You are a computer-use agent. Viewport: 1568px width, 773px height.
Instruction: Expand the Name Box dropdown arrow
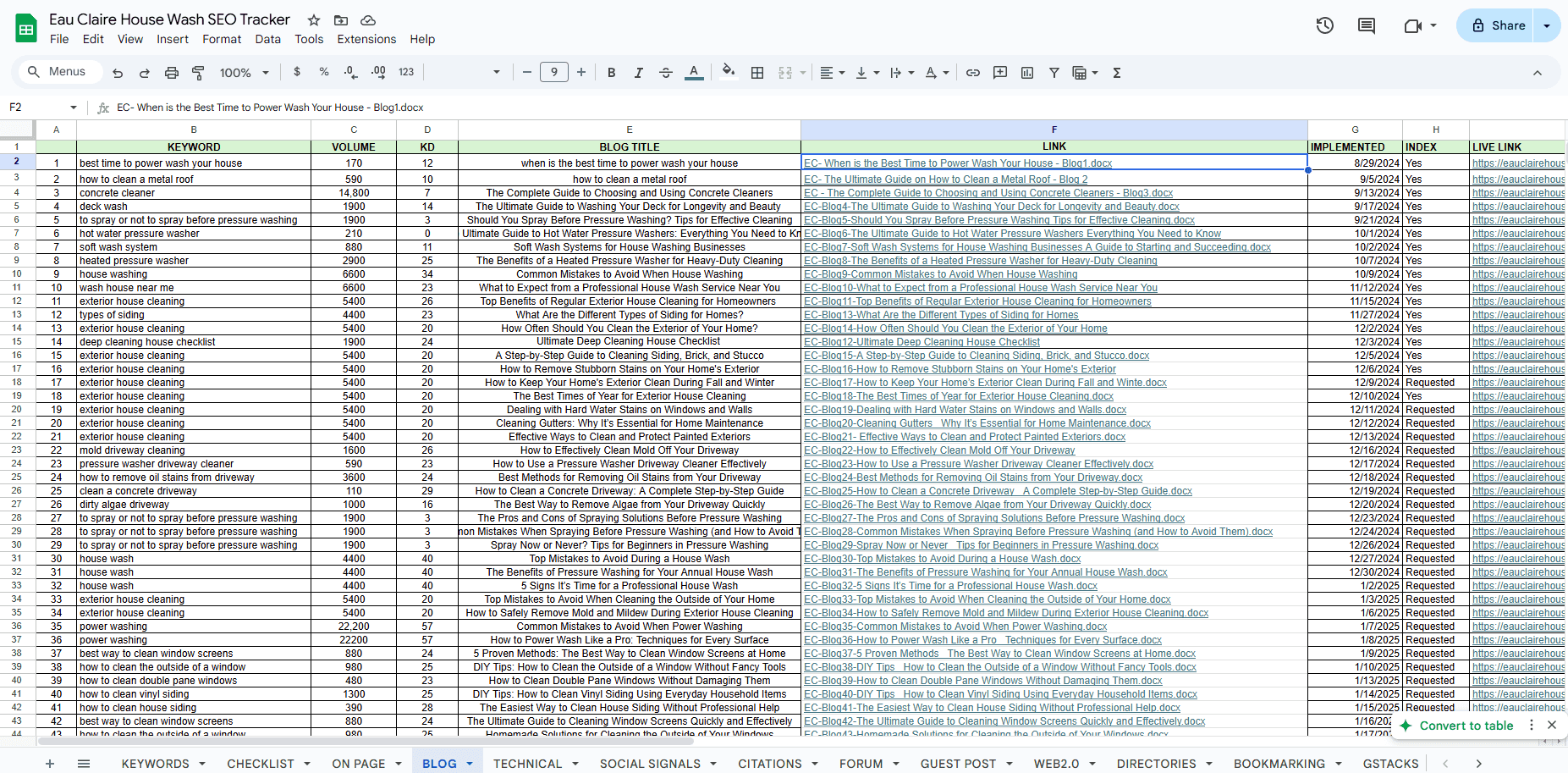[x=74, y=108]
